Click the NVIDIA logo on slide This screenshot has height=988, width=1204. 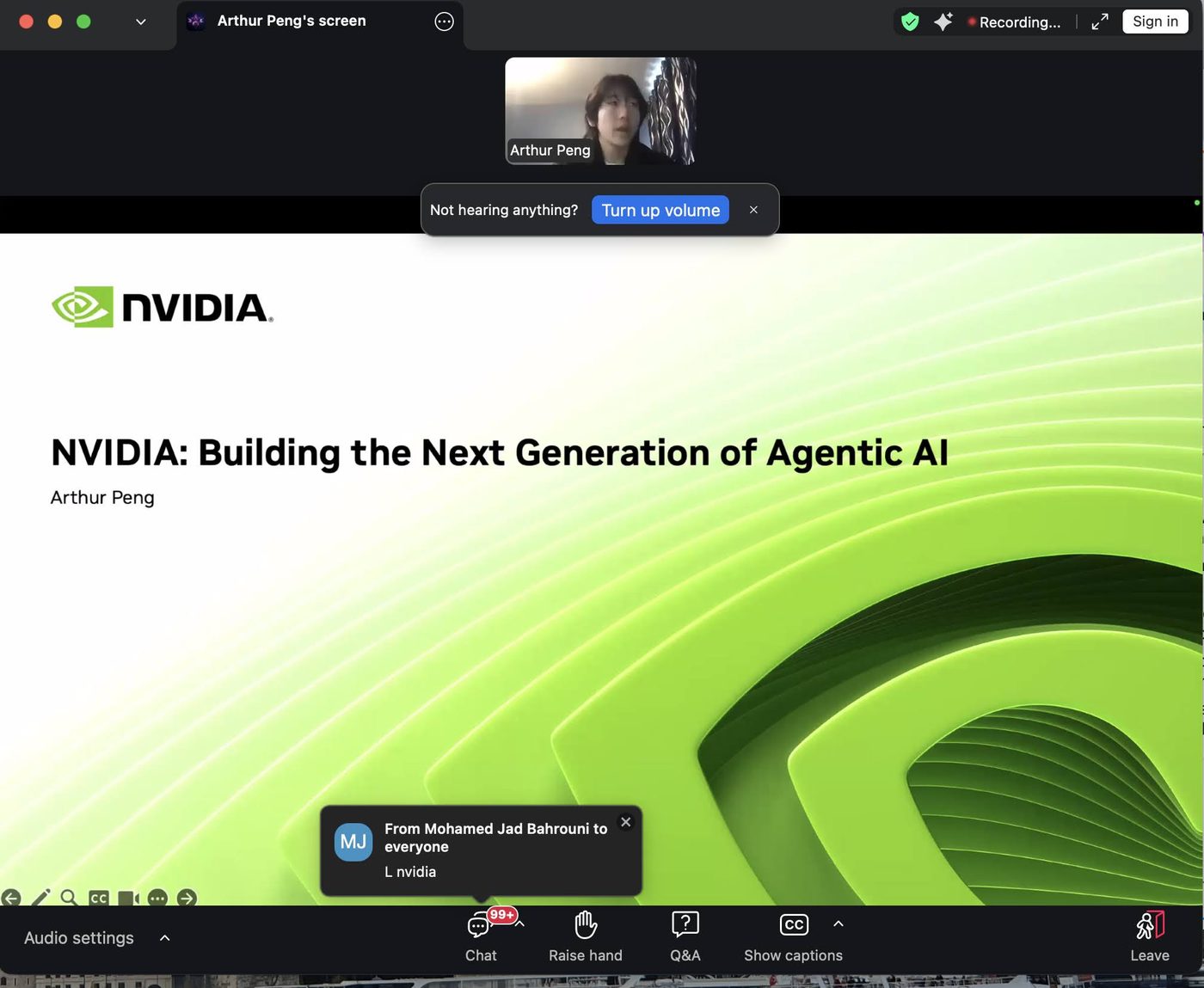[163, 307]
